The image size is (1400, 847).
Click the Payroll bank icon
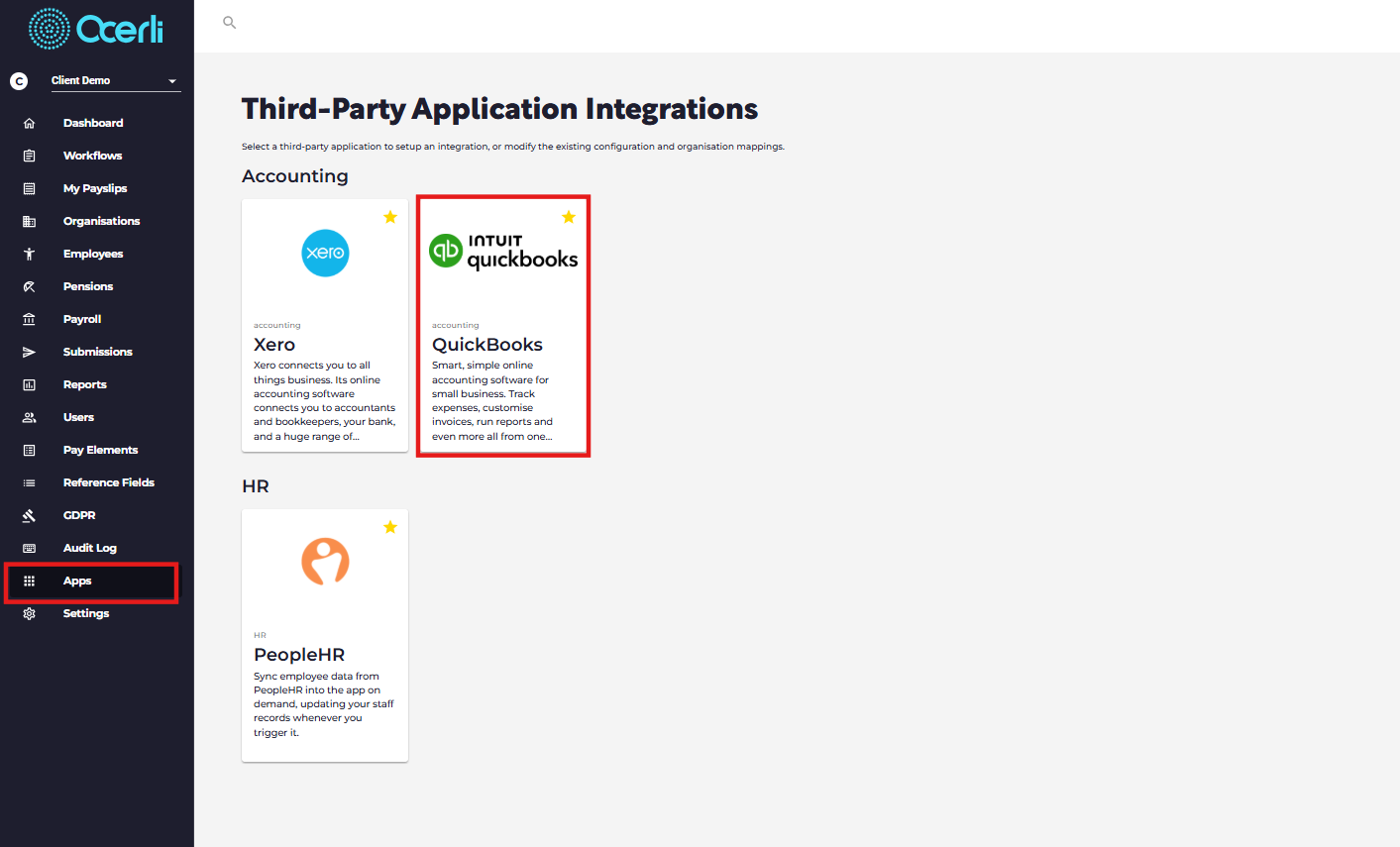29,319
